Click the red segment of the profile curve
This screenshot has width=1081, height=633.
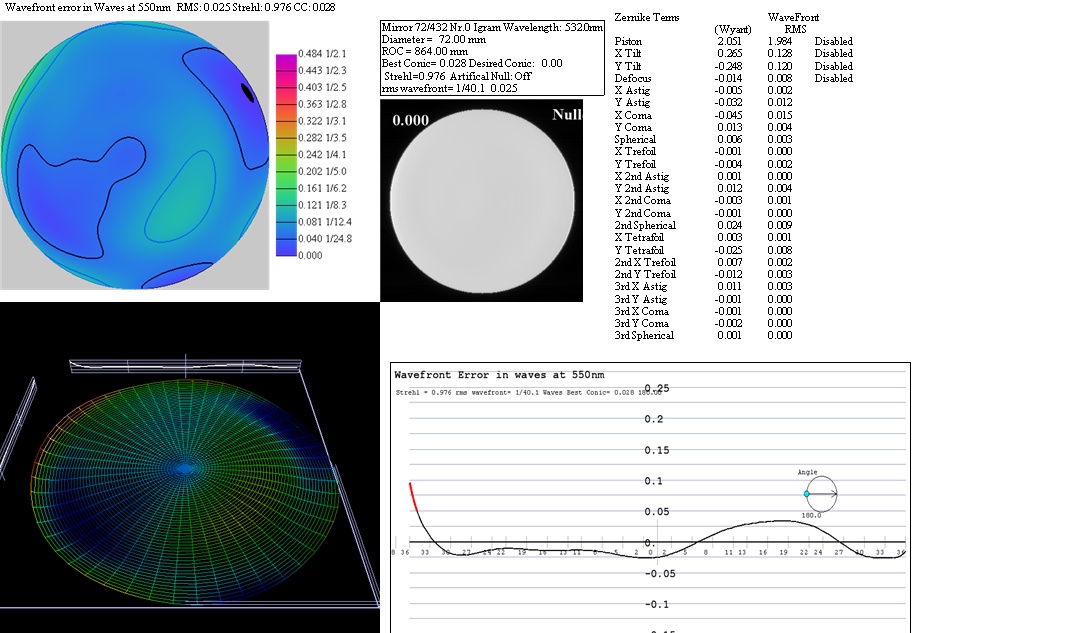pyautogui.click(x=413, y=497)
